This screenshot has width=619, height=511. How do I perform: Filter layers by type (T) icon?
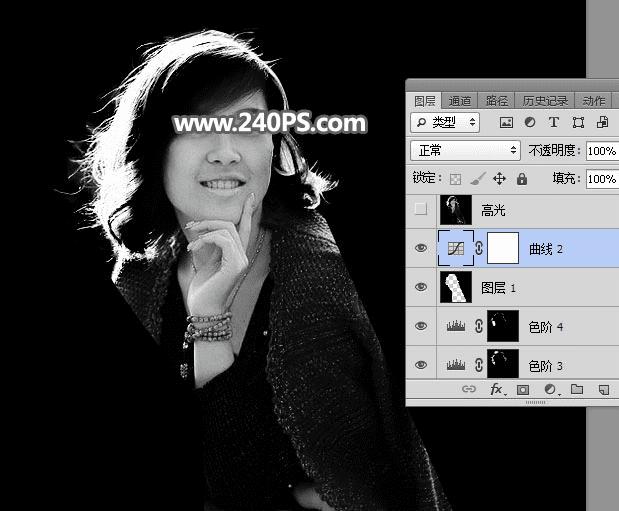(554, 122)
